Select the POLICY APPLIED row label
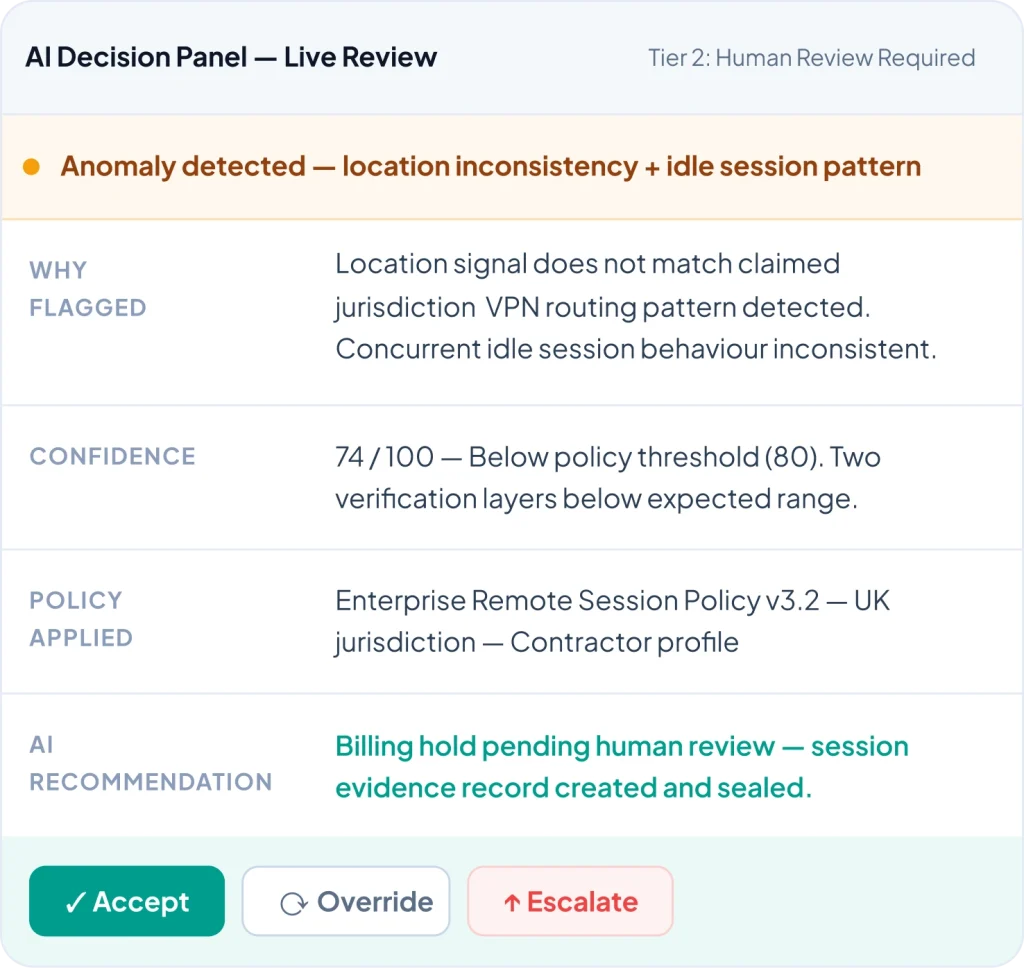The height and width of the screenshot is (968, 1024). click(80, 619)
